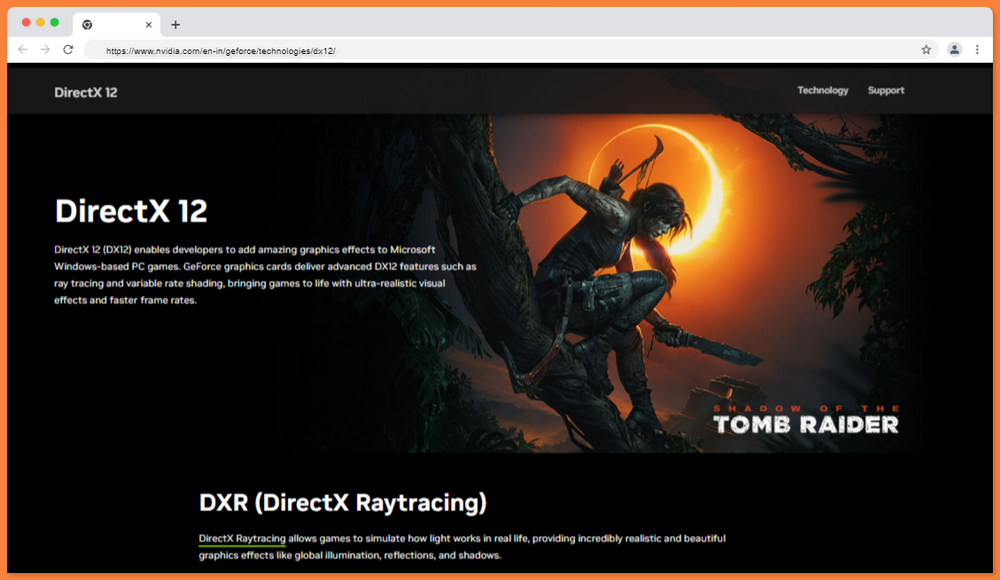The image size is (1000, 580).
Task: Go back with the browser back arrow
Action: click(x=23, y=49)
